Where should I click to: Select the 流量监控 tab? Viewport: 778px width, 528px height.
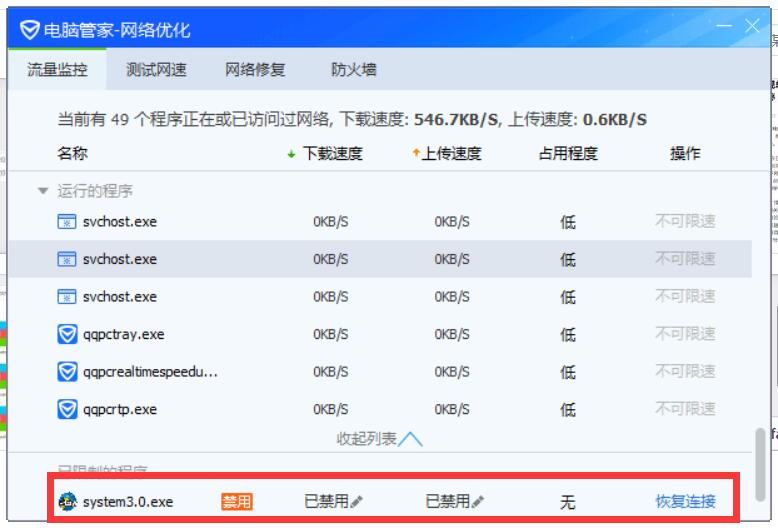(57, 69)
